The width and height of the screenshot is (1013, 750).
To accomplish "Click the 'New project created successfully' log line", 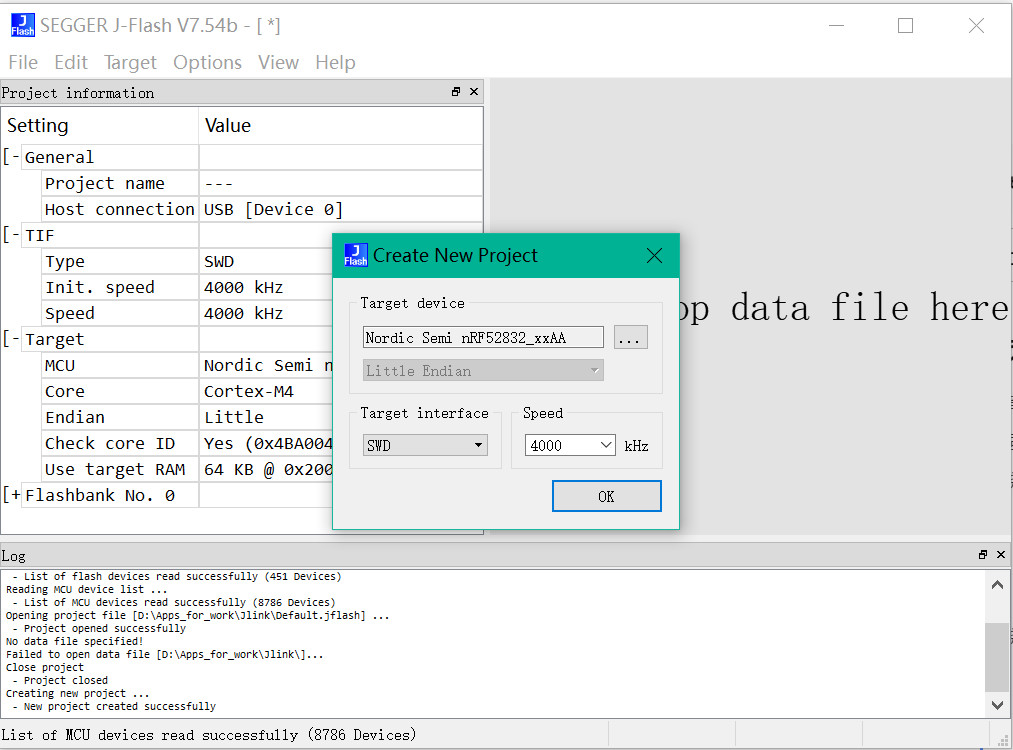I will pyautogui.click(x=120, y=706).
